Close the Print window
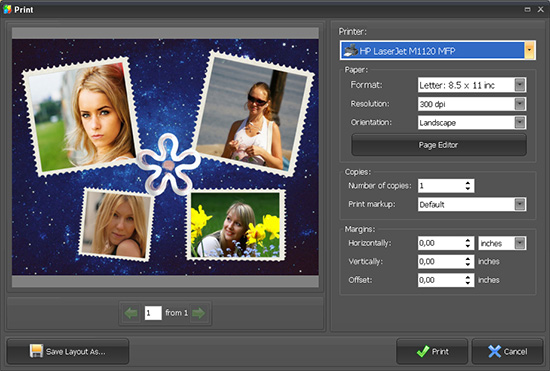 541,9
